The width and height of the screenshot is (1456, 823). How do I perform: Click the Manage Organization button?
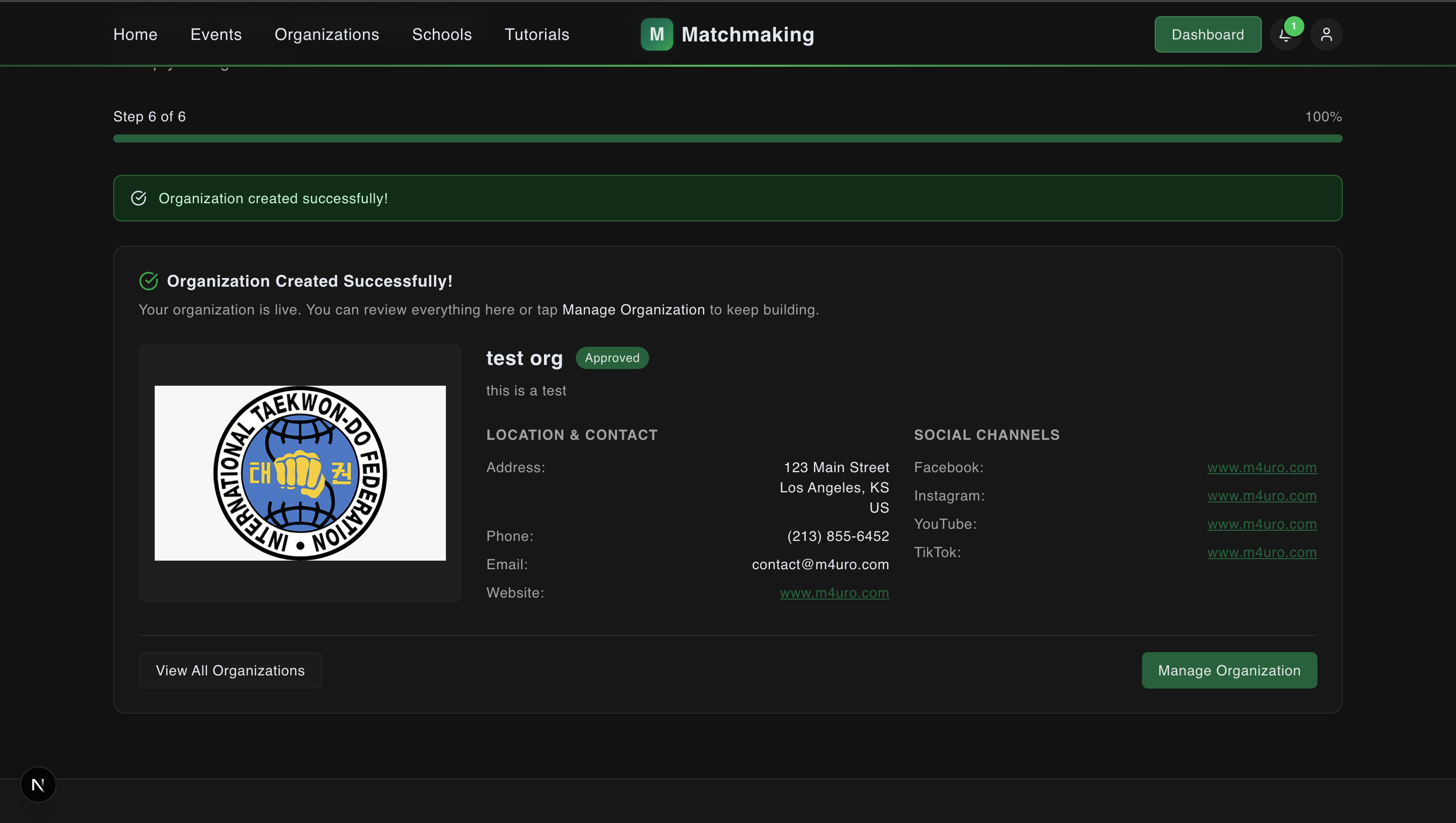pyautogui.click(x=1229, y=670)
